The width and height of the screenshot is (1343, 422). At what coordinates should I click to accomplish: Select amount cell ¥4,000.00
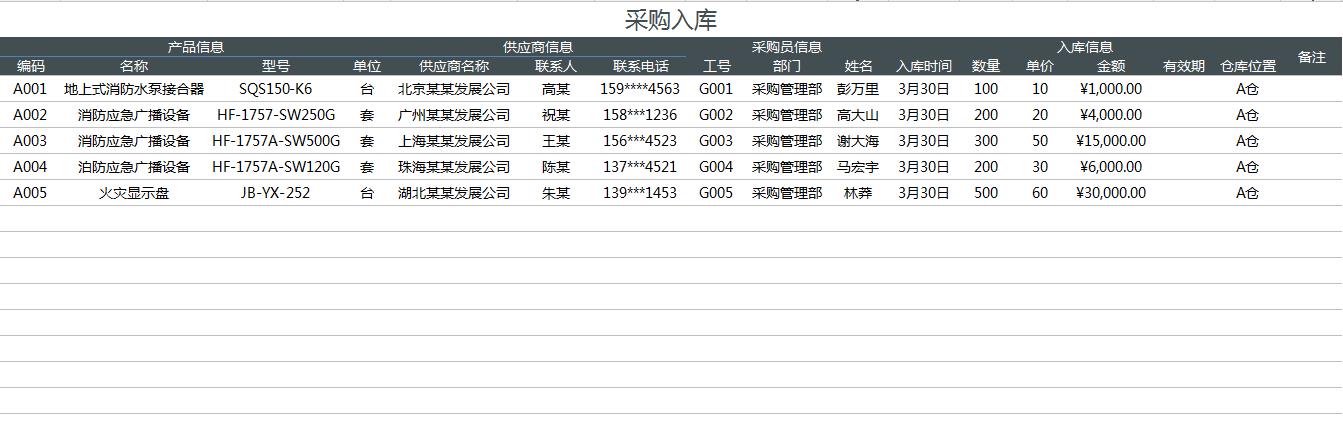1111,115
